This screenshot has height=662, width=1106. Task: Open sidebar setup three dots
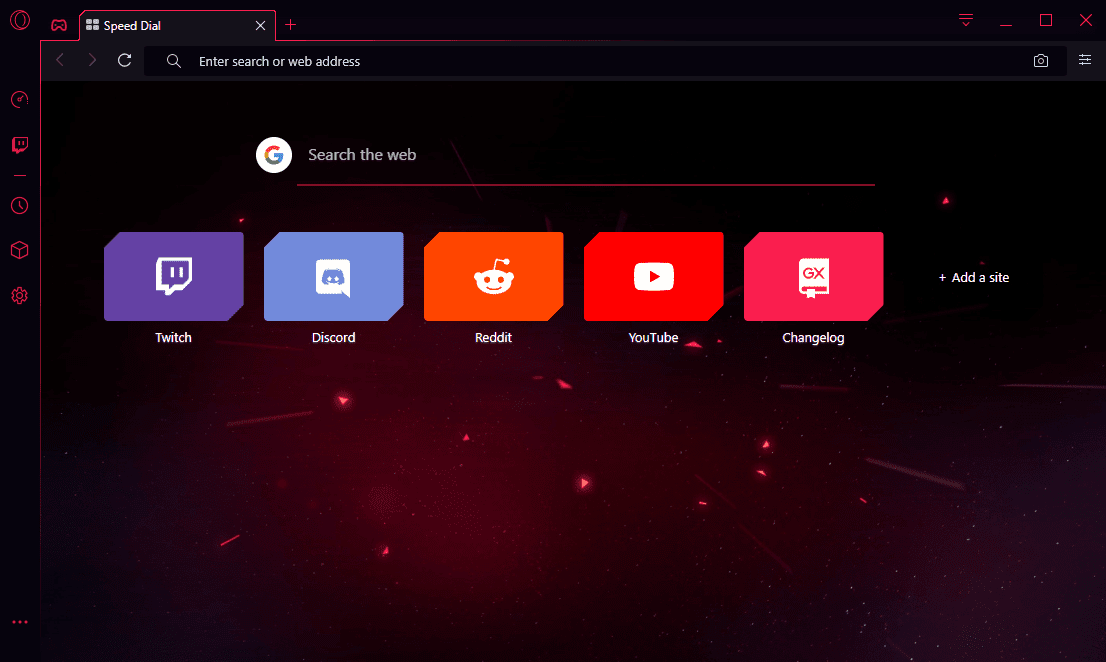pyautogui.click(x=20, y=622)
